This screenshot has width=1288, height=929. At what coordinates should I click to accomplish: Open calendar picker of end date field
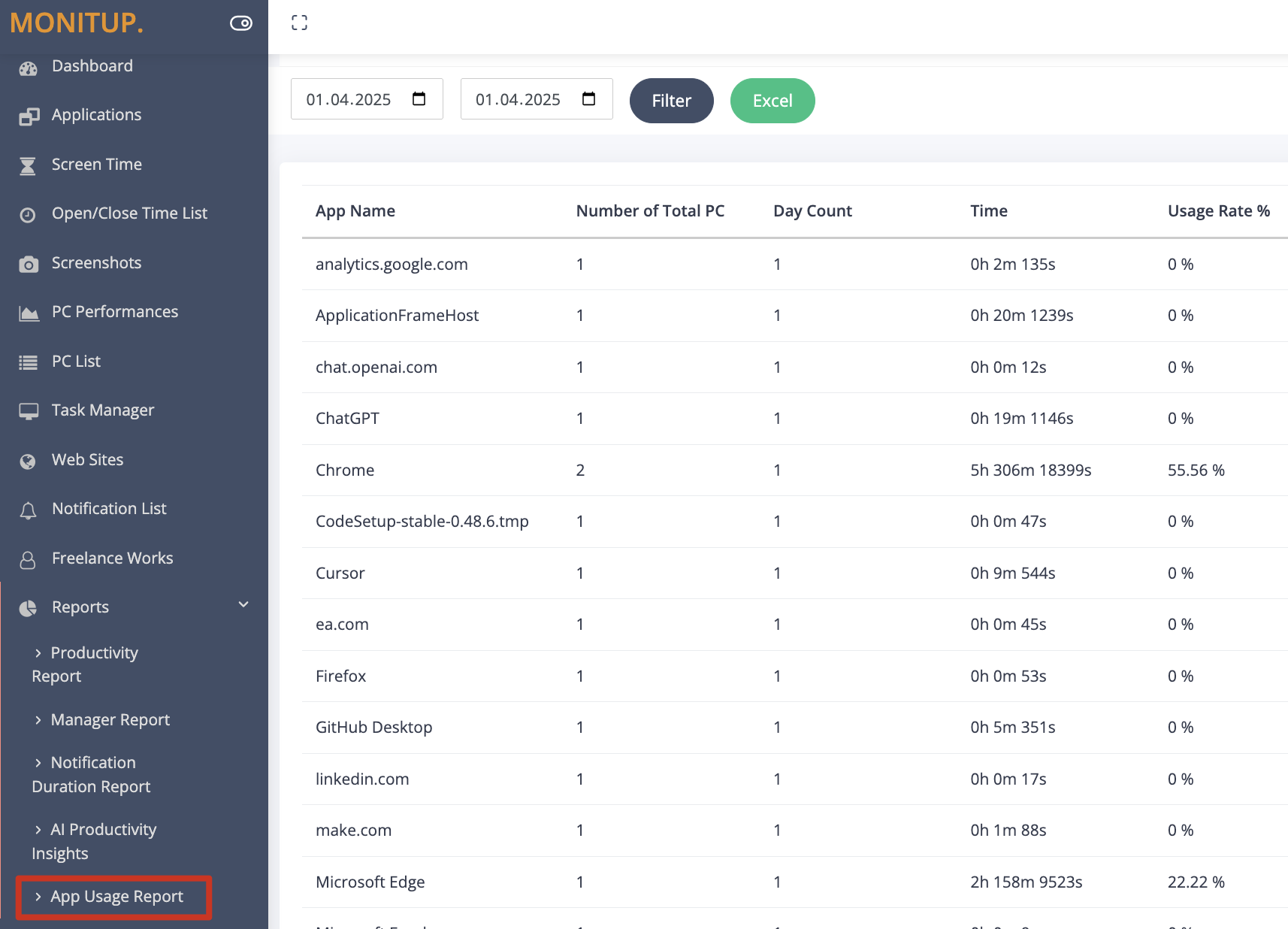tap(589, 98)
